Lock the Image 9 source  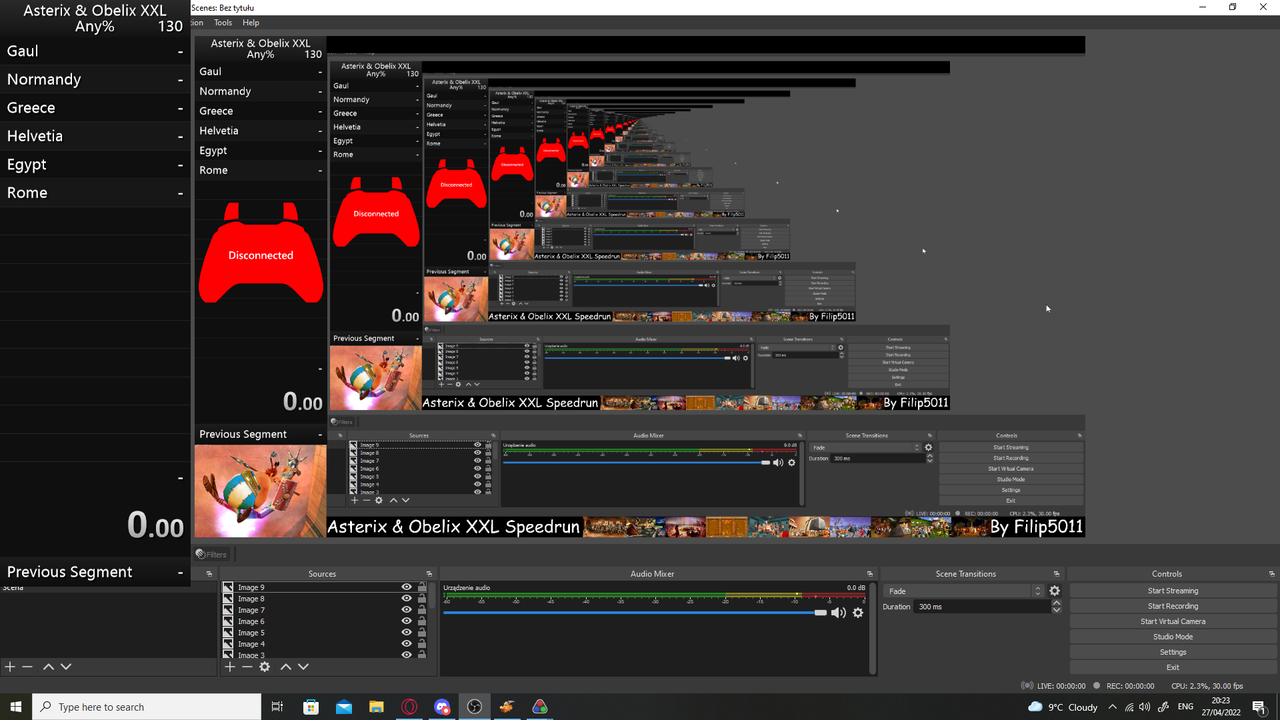pyautogui.click(x=422, y=588)
